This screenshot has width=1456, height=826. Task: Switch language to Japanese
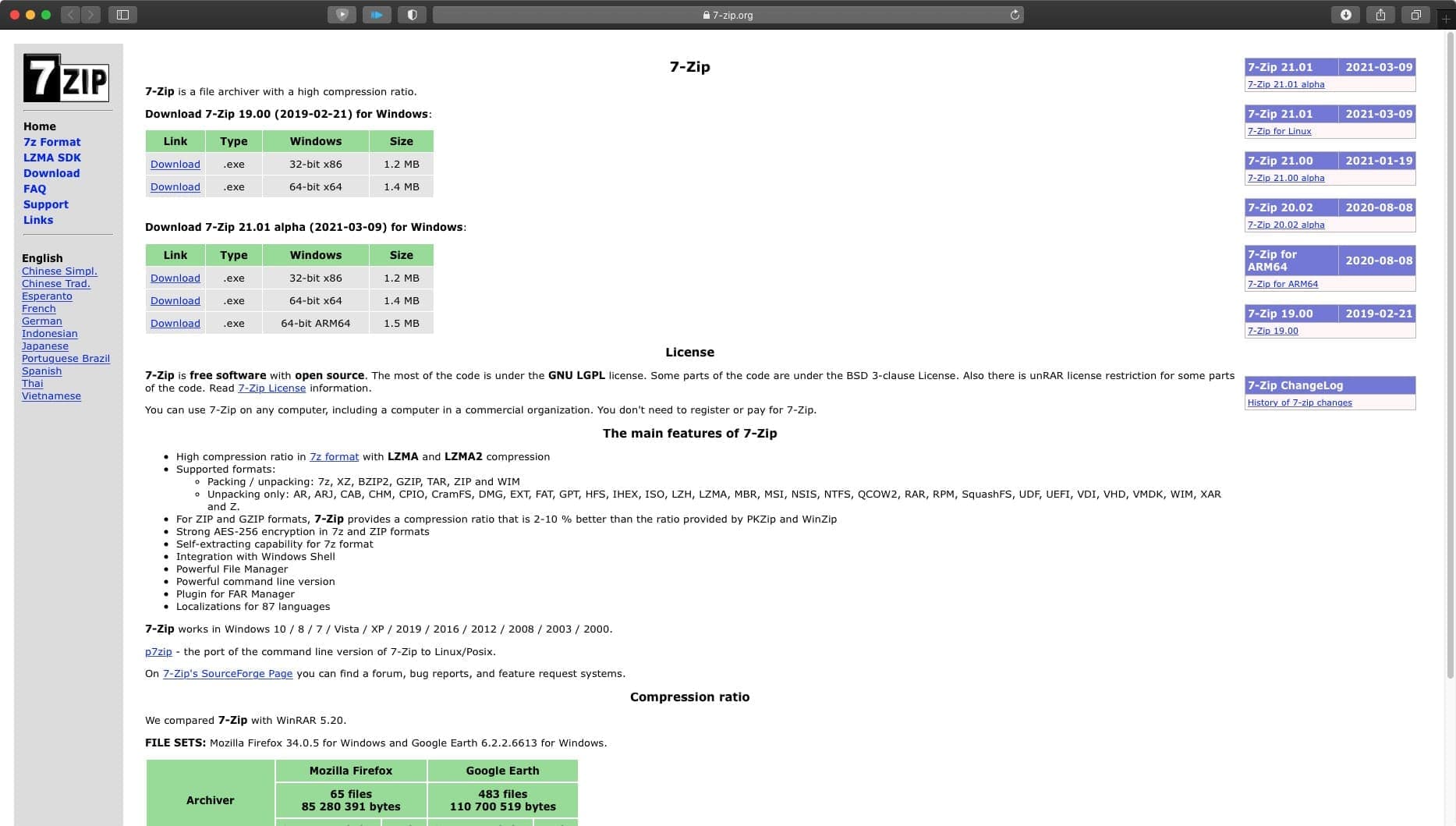[x=45, y=346]
